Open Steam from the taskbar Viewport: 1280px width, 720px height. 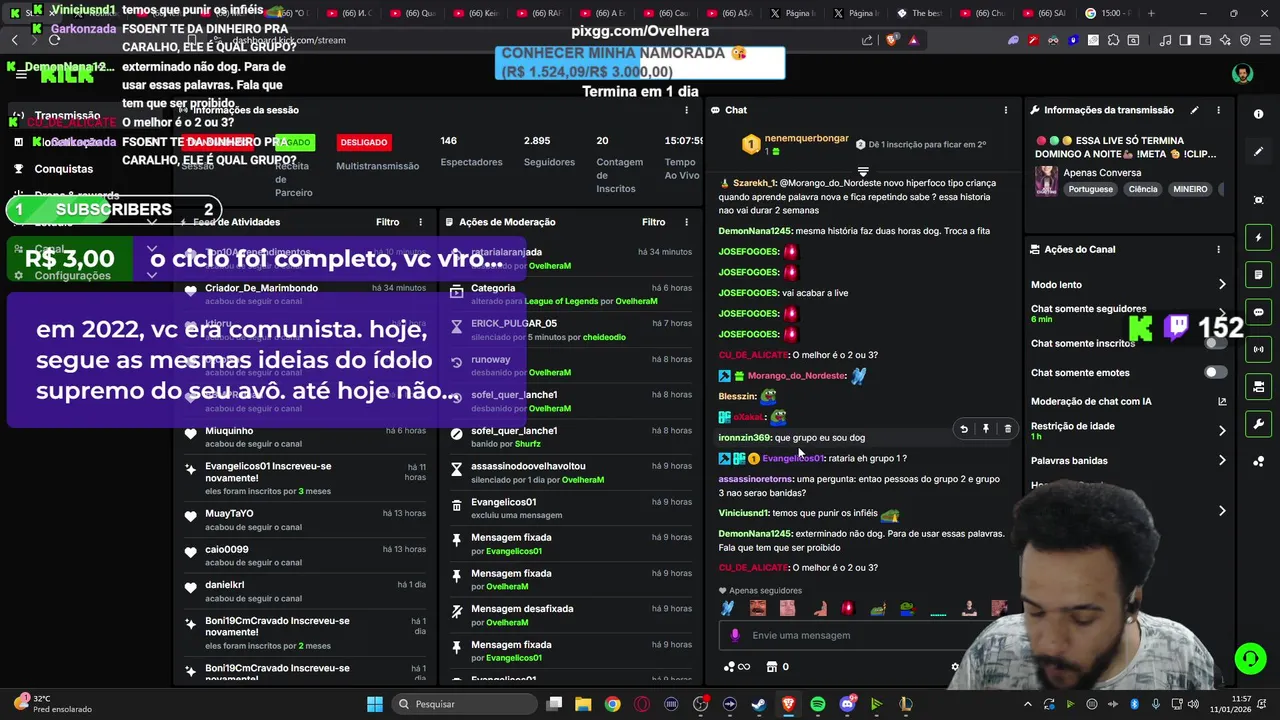(x=759, y=704)
